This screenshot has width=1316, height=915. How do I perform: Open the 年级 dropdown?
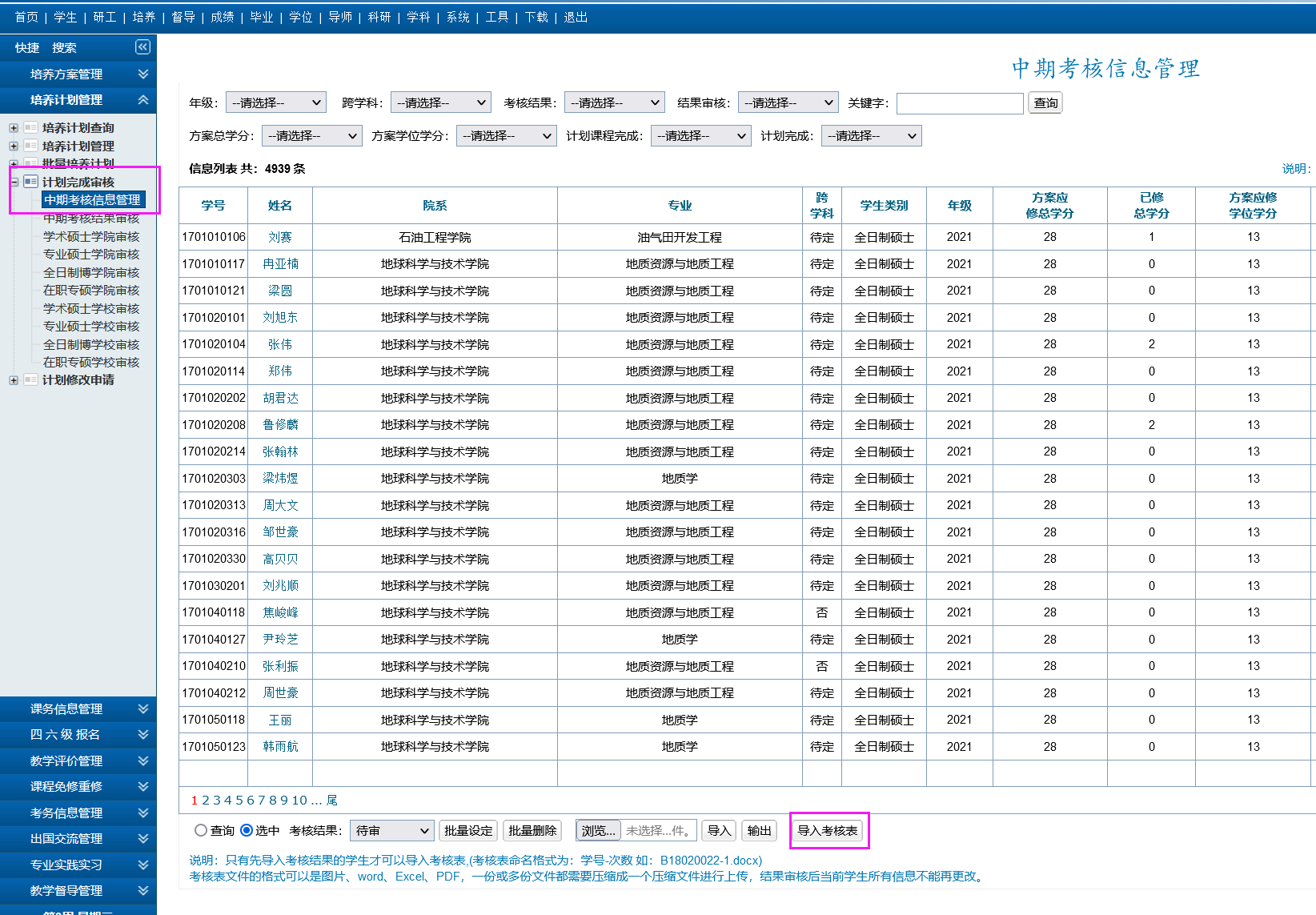275,102
